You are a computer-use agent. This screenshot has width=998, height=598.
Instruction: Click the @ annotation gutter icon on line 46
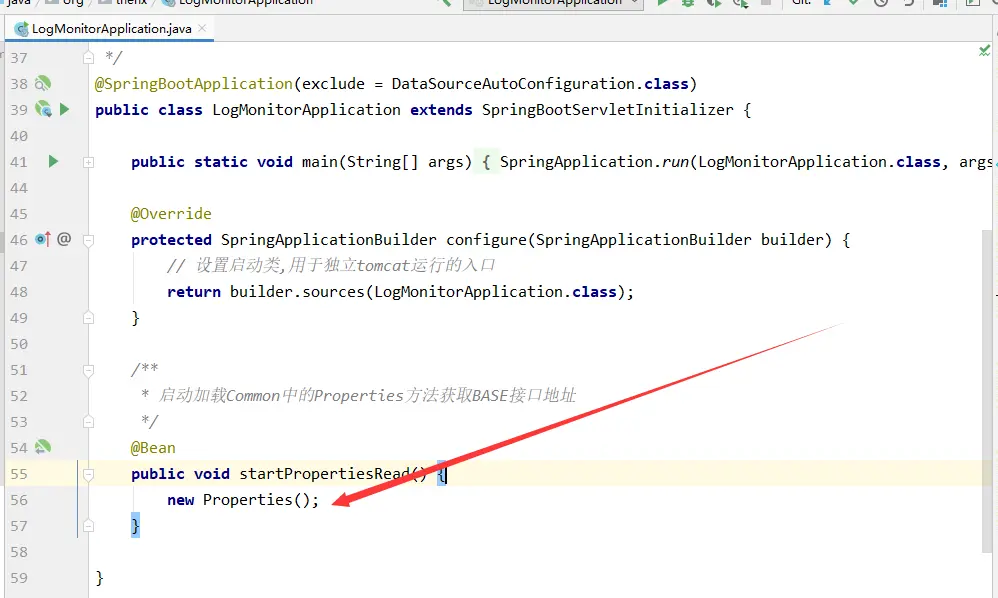click(64, 239)
